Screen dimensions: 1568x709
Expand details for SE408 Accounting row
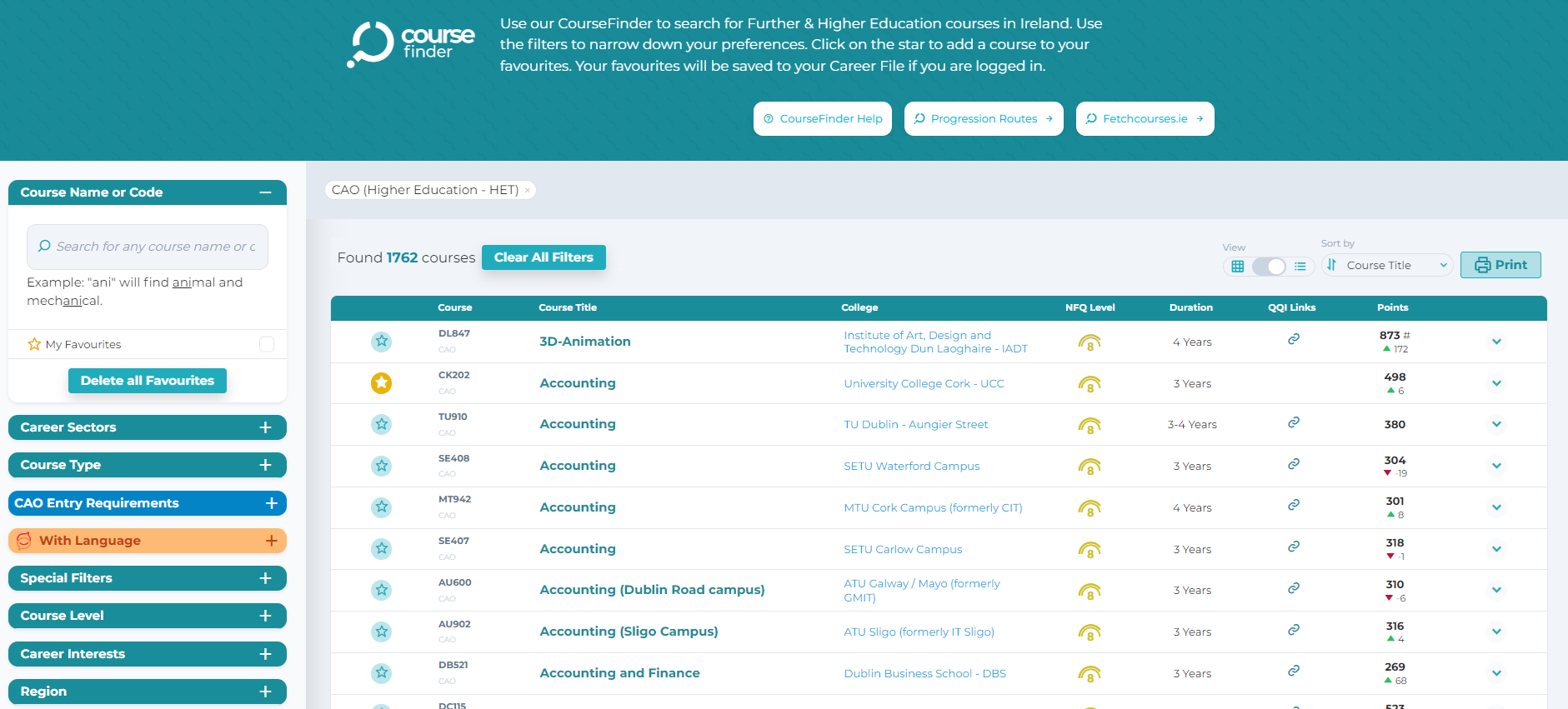pyautogui.click(x=1496, y=466)
